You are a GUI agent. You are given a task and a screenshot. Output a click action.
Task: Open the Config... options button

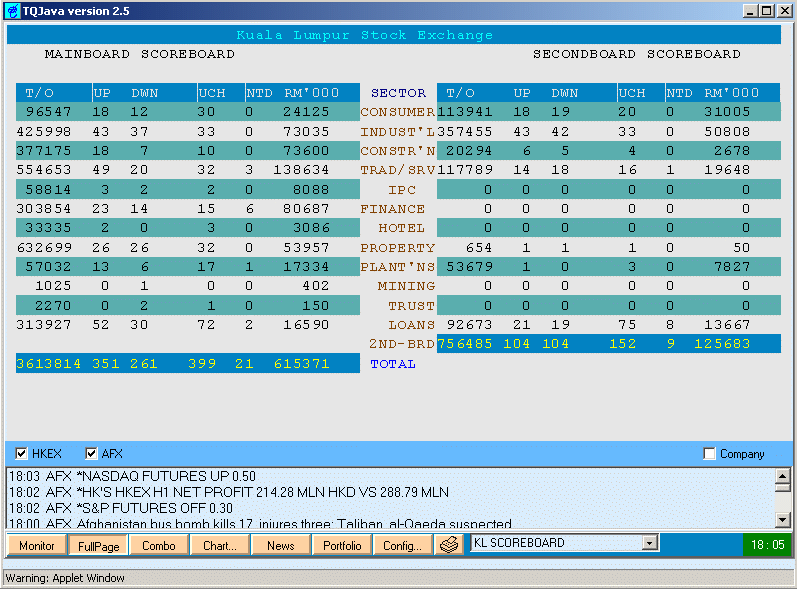pyautogui.click(x=403, y=545)
